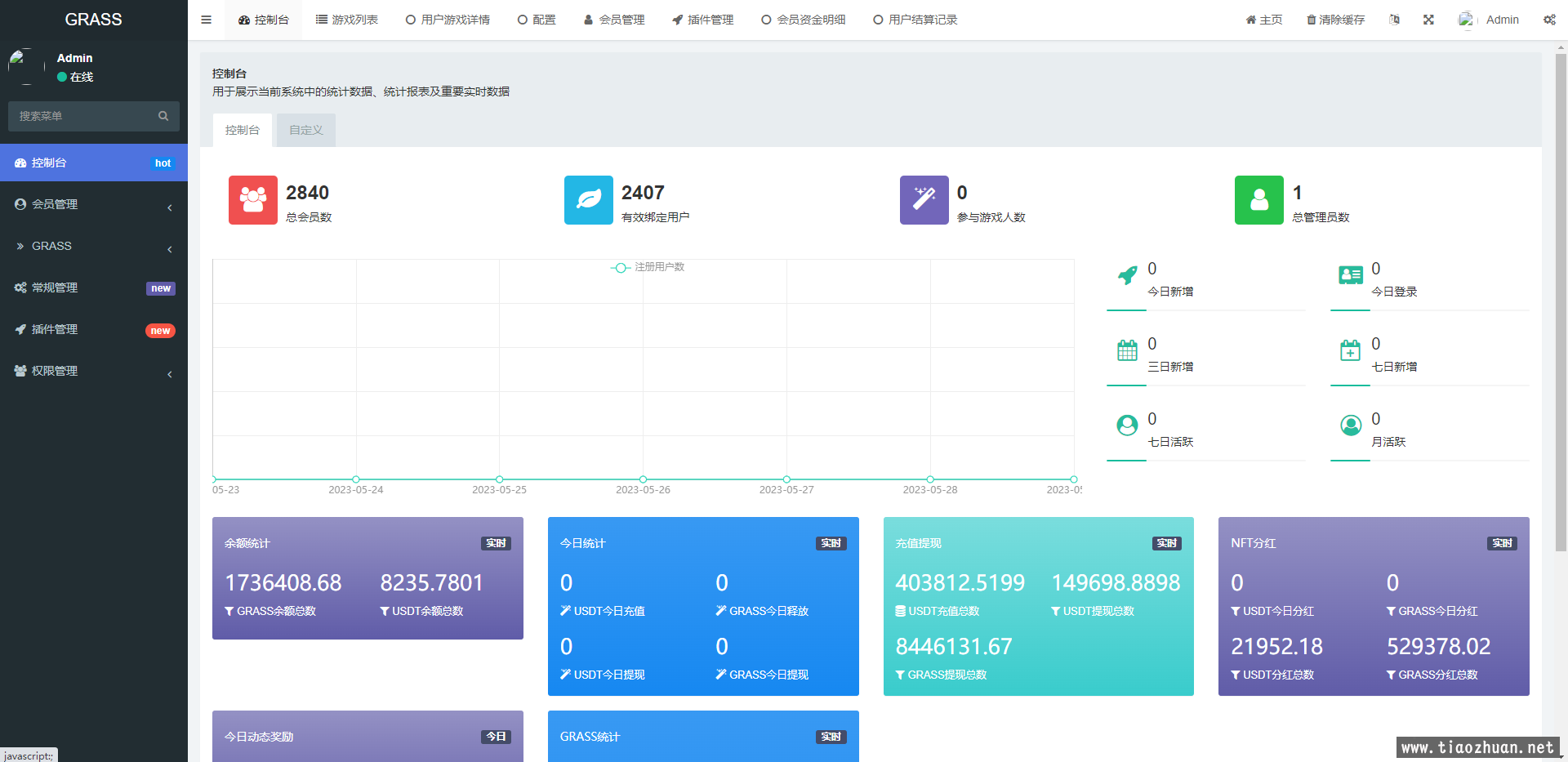Screen dimensions: 1568x762
Task: Switch to the 控制台 top navigation tab
Action: (263, 20)
